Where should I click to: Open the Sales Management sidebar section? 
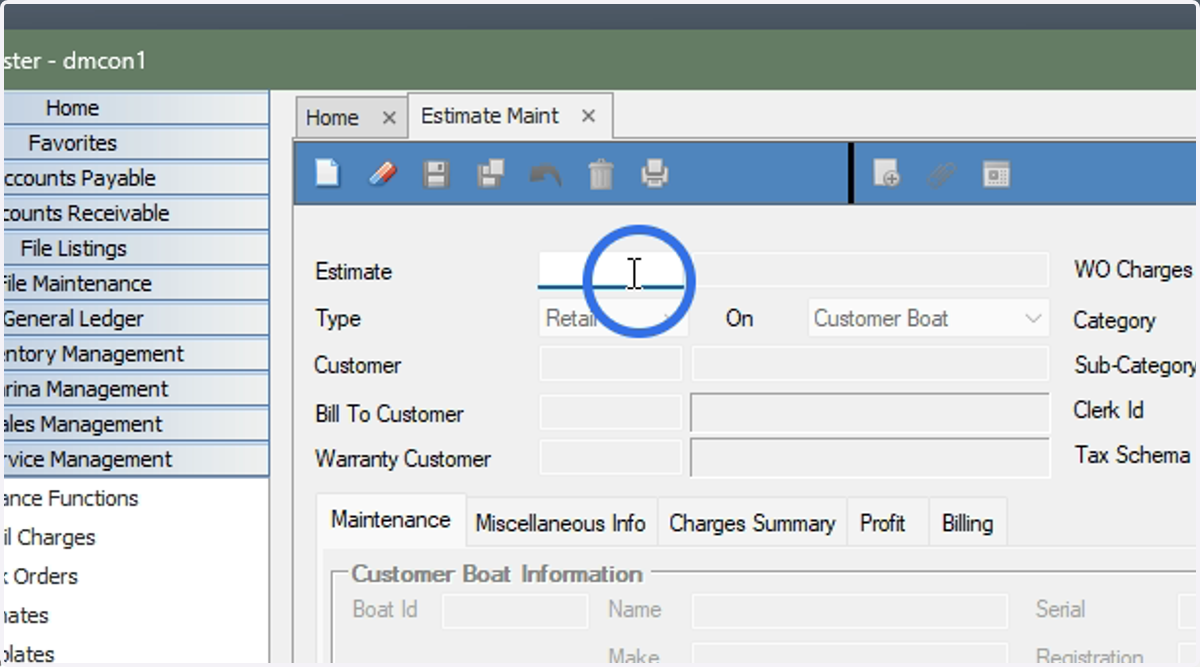[x=136, y=424]
